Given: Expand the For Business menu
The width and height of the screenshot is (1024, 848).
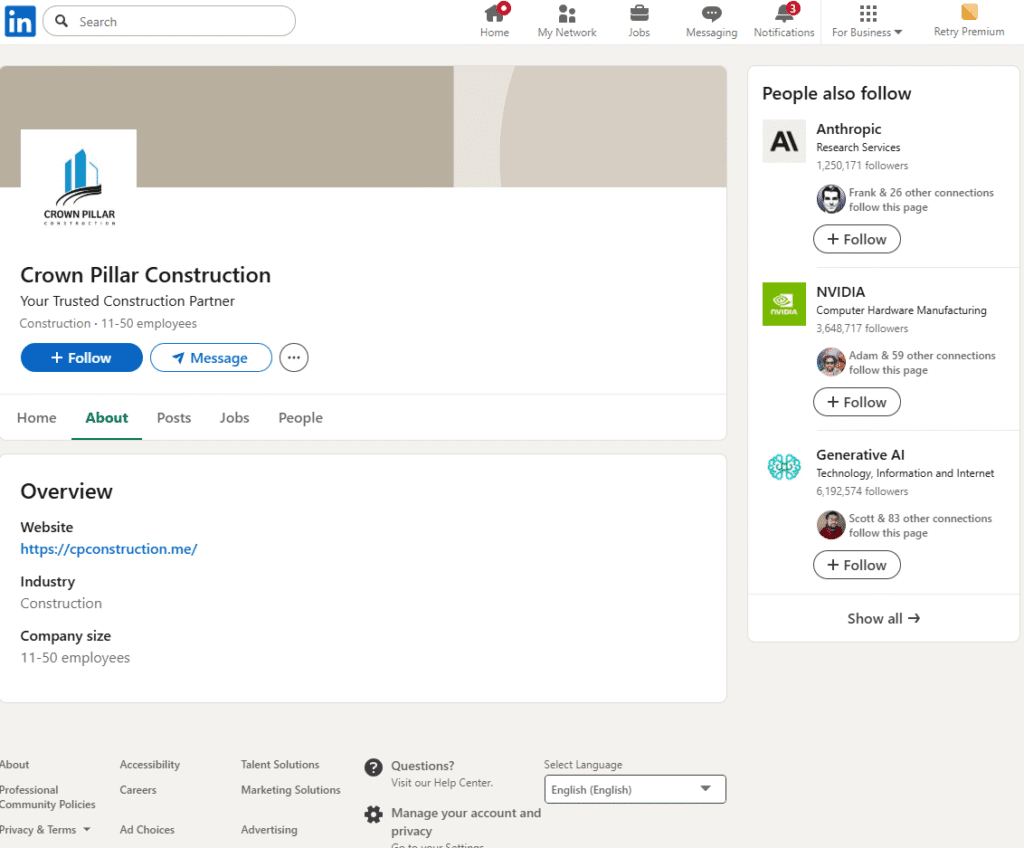Looking at the screenshot, I should tap(867, 21).
